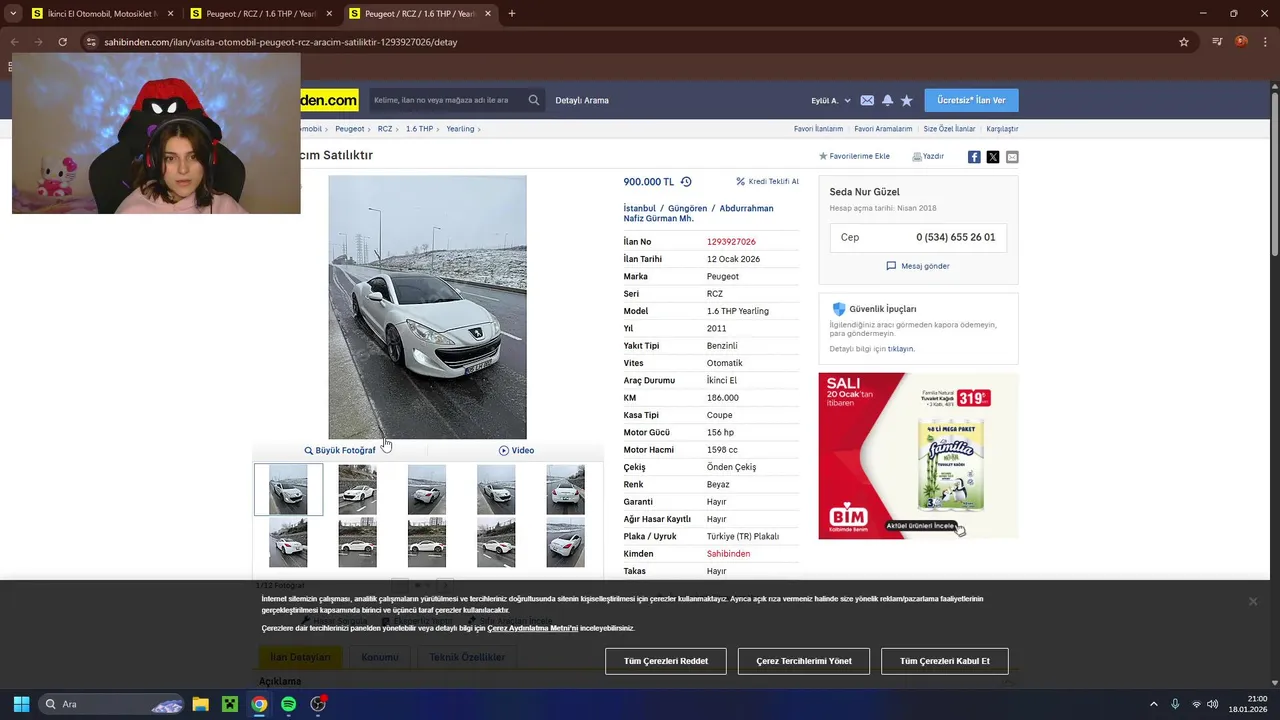Open Spotify from taskbar
This screenshot has height=720, width=1280.
coord(288,704)
